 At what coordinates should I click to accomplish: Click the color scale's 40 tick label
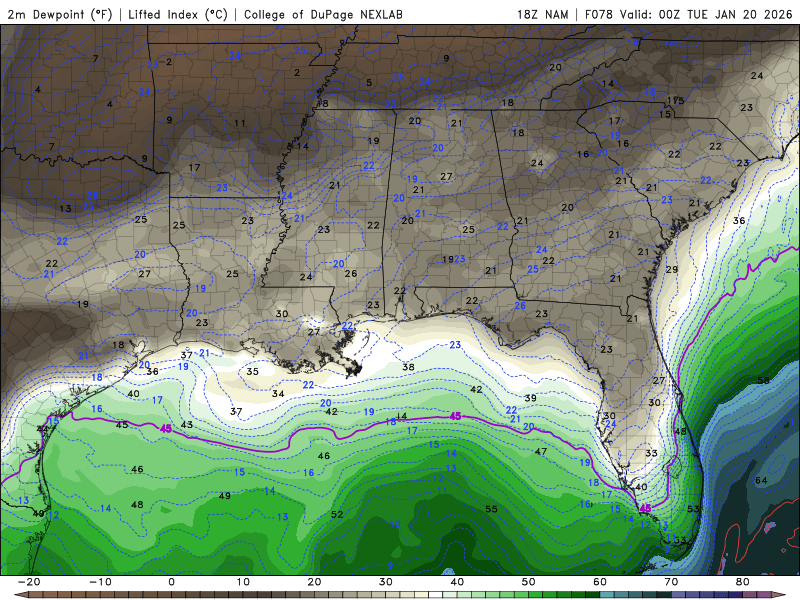pos(457,582)
